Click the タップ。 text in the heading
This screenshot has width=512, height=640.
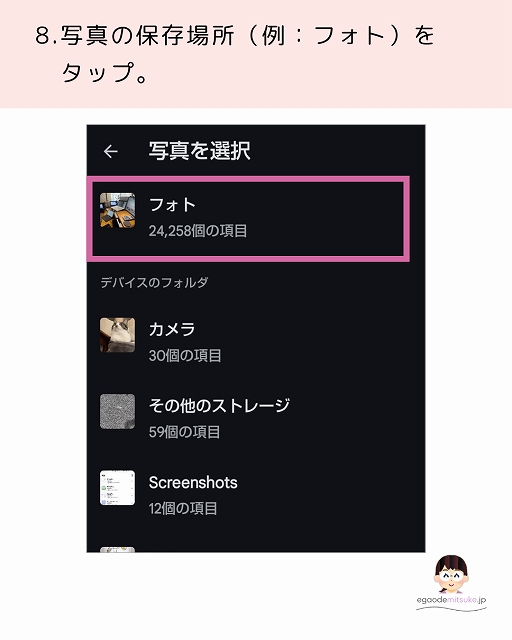coord(105,73)
